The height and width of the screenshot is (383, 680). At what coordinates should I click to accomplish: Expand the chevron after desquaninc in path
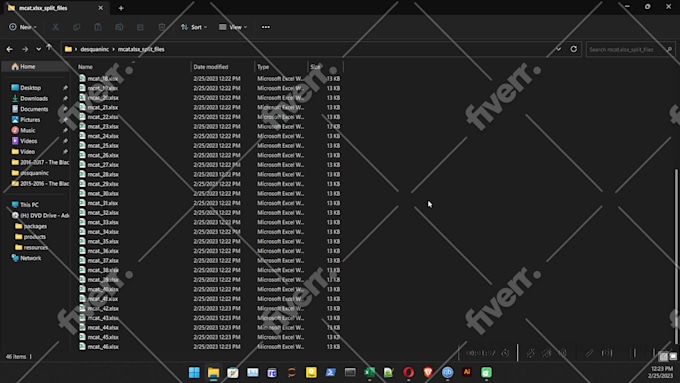click(113, 49)
